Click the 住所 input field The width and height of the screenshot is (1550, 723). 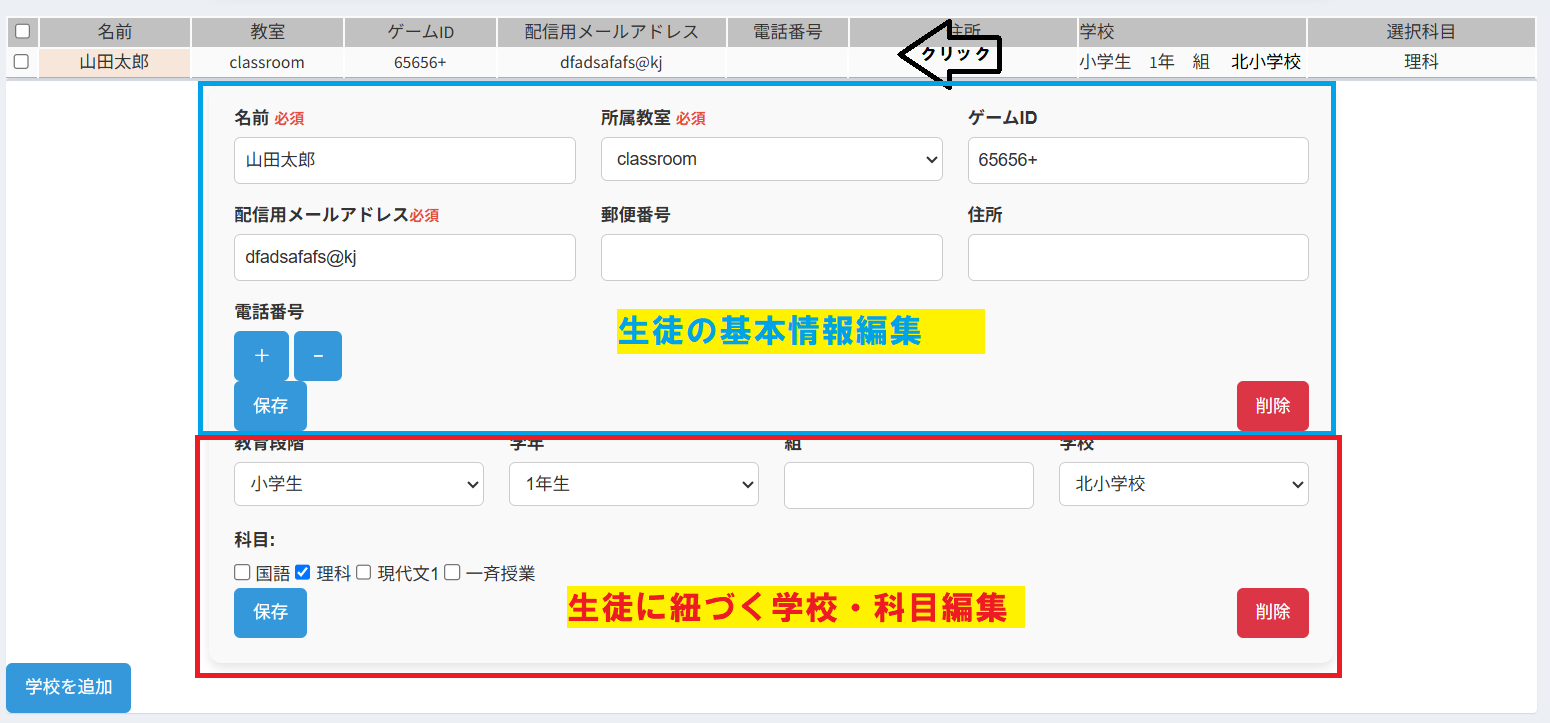click(1138, 257)
